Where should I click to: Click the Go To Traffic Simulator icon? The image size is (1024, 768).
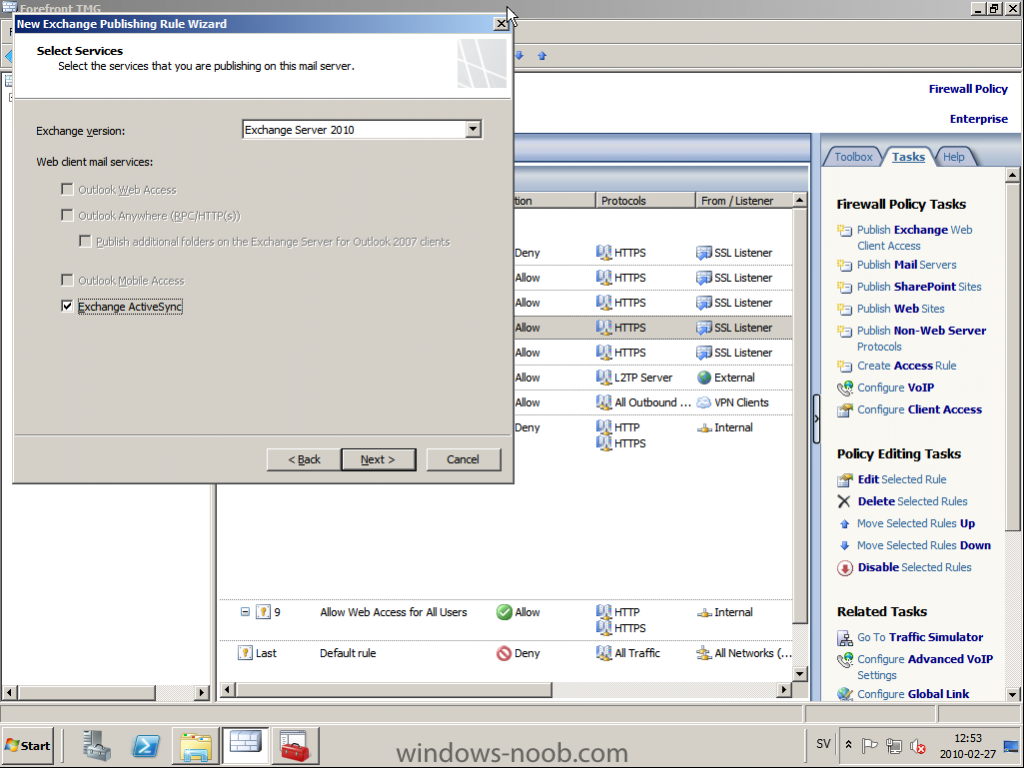[x=845, y=638]
